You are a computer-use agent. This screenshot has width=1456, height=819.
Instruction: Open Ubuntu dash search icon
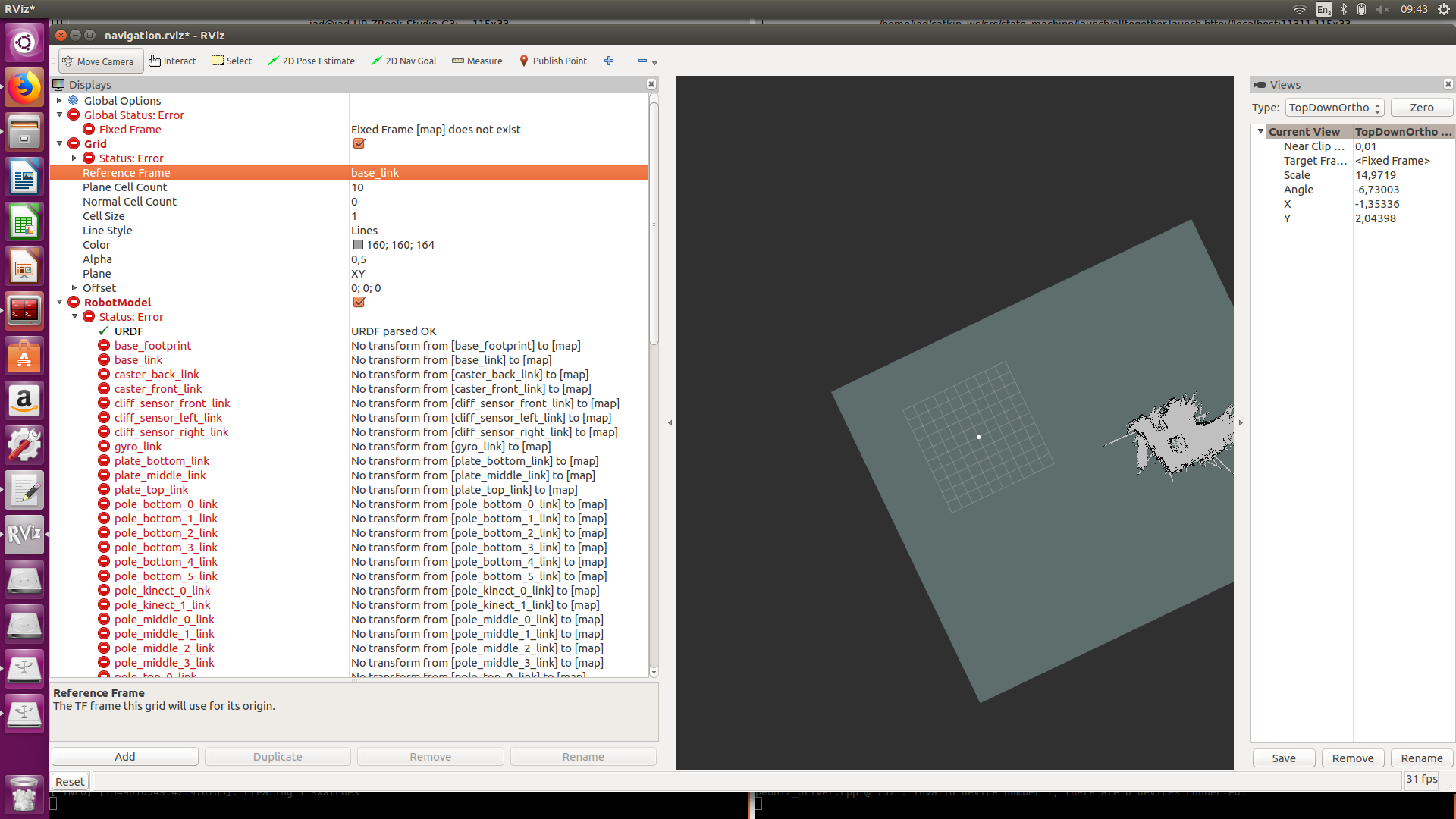[24, 42]
